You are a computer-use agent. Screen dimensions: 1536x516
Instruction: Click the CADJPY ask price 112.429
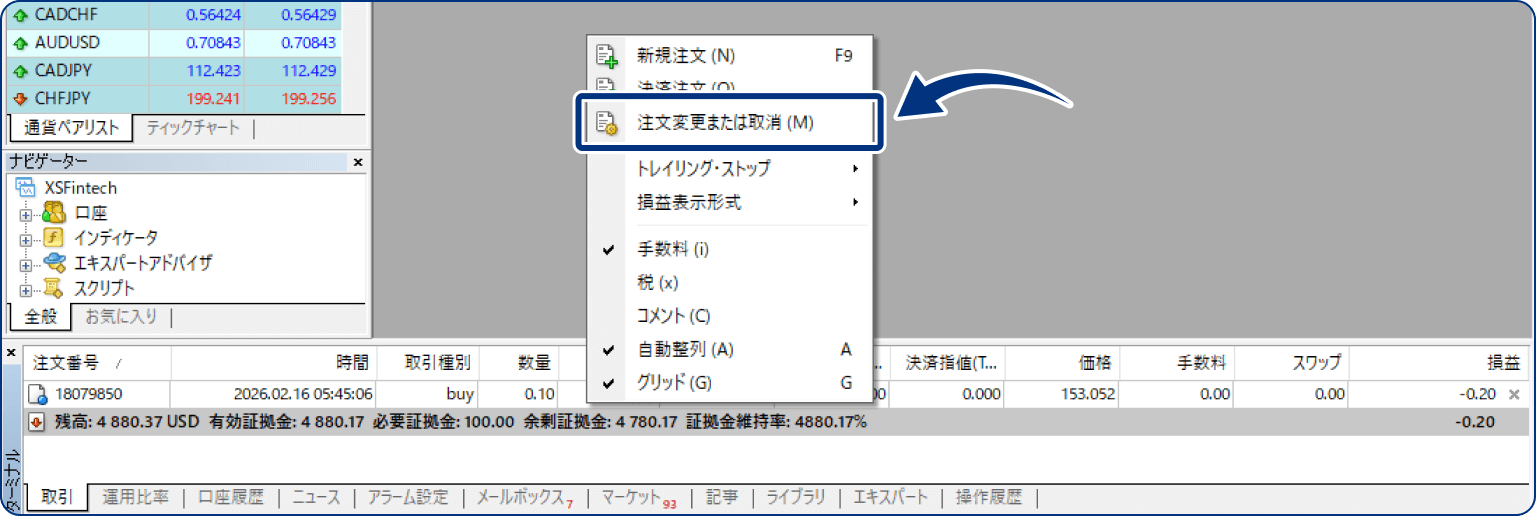coord(309,71)
